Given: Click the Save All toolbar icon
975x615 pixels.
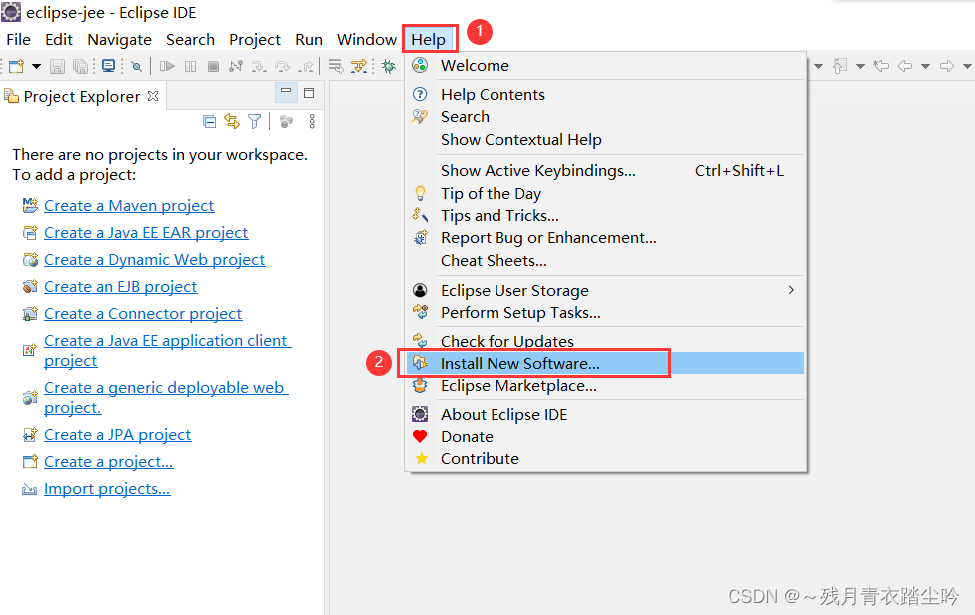Looking at the screenshot, I should click(82, 66).
